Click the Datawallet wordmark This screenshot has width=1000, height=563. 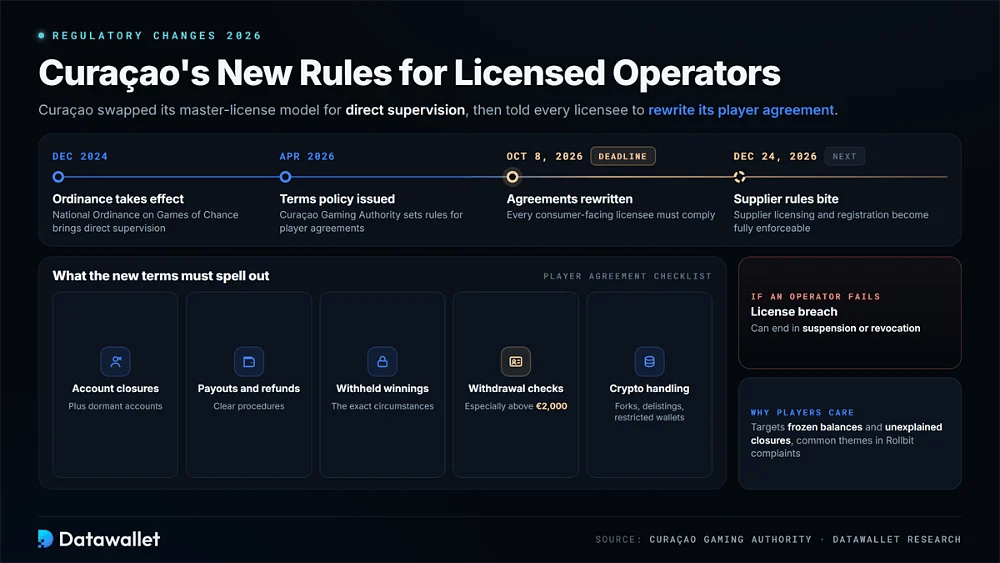109,539
